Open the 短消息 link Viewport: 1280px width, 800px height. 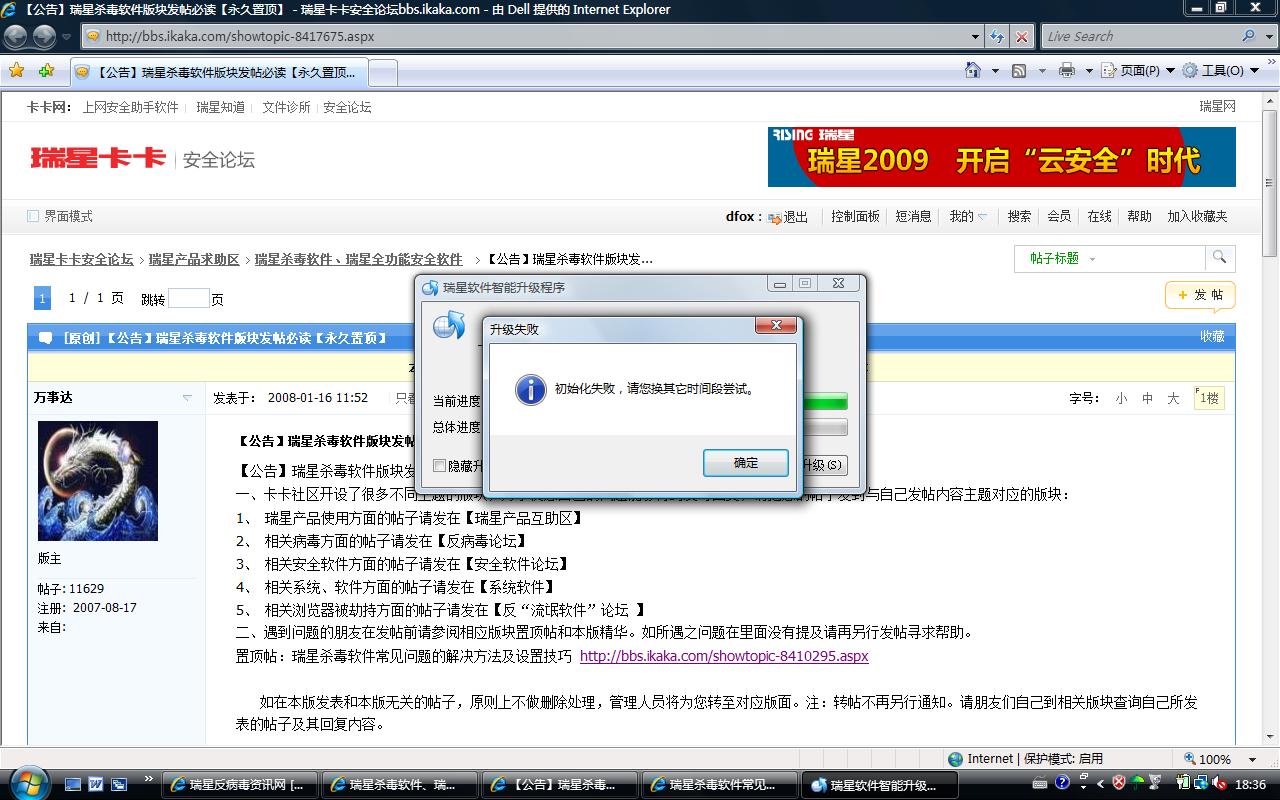[913, 216]
